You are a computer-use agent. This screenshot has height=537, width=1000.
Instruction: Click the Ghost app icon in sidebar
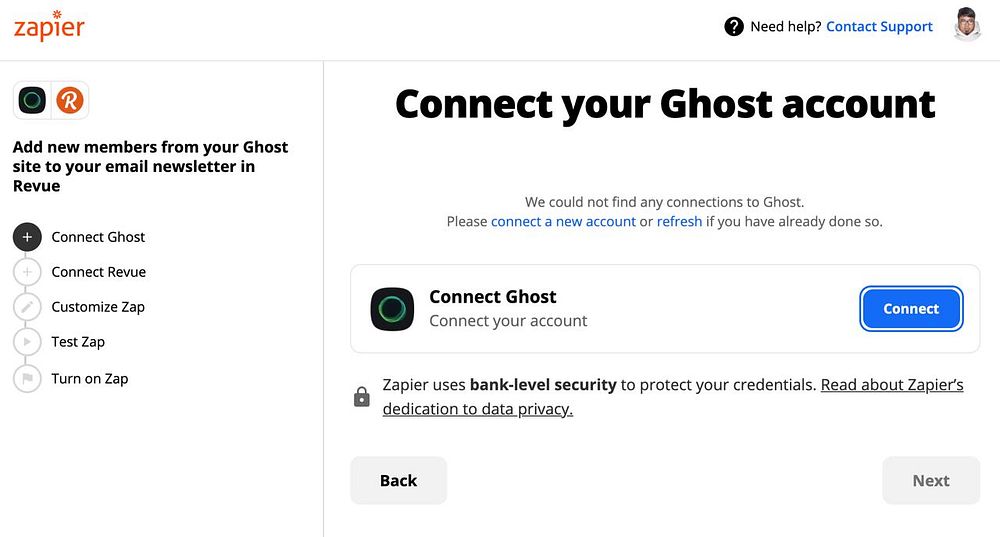pyautogui.click(x=33, y=100)
